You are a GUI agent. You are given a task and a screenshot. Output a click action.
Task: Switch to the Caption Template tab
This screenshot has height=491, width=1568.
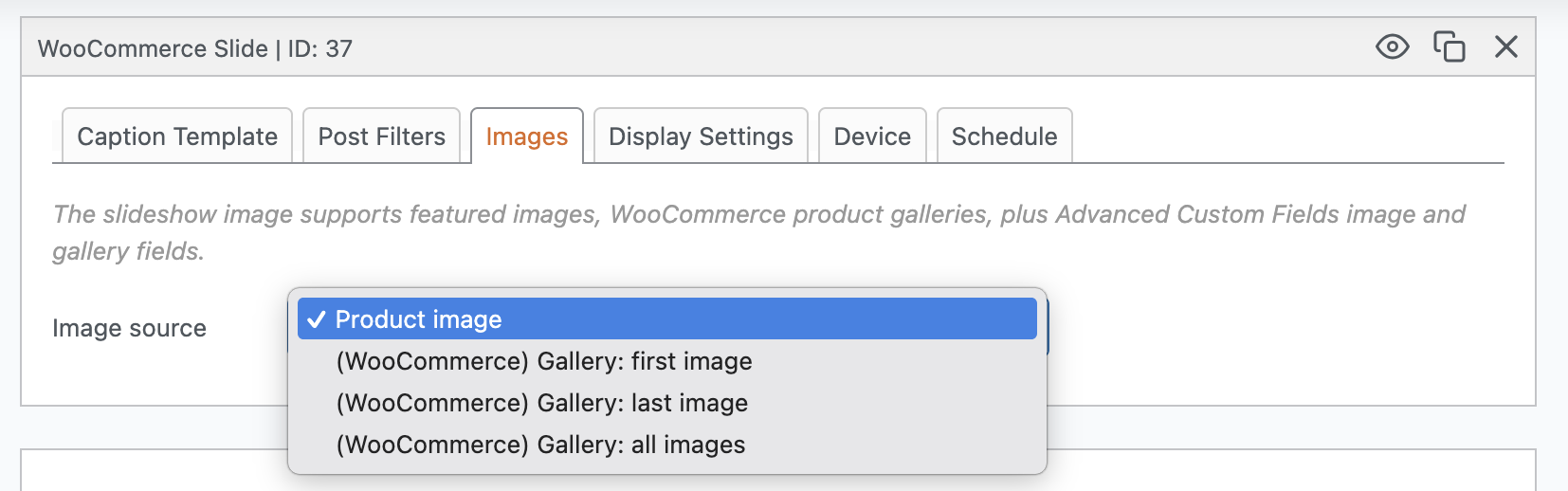coord(177,136)
